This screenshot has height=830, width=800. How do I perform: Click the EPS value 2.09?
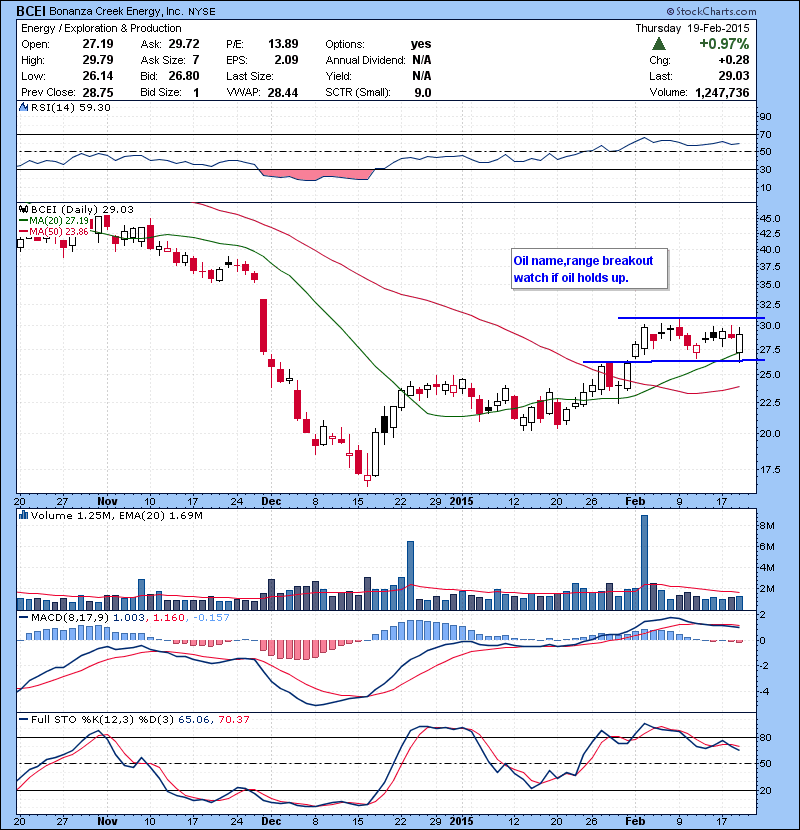(x=286, y=60)
